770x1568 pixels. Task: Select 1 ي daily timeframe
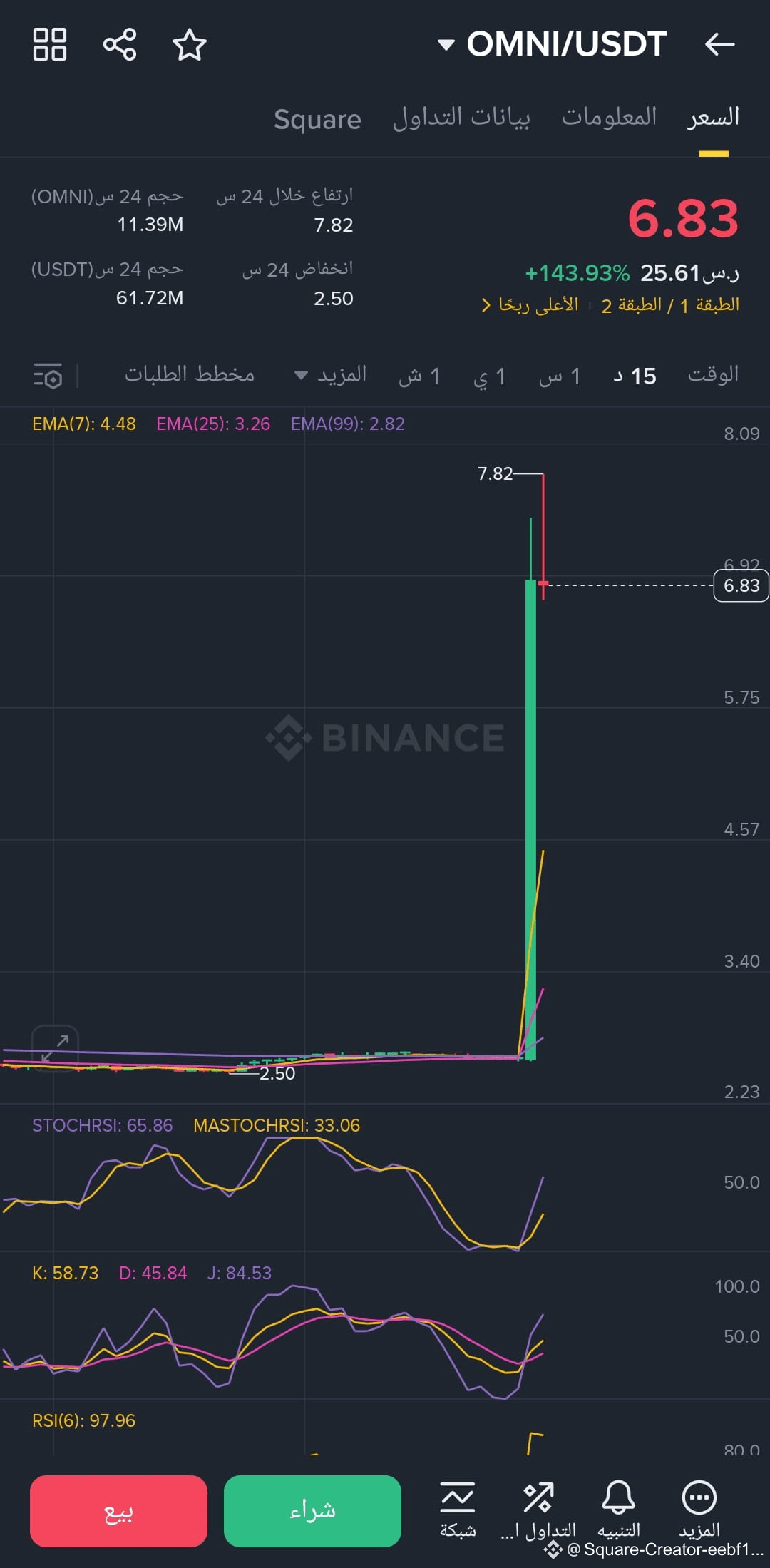(x=489, y=376)
